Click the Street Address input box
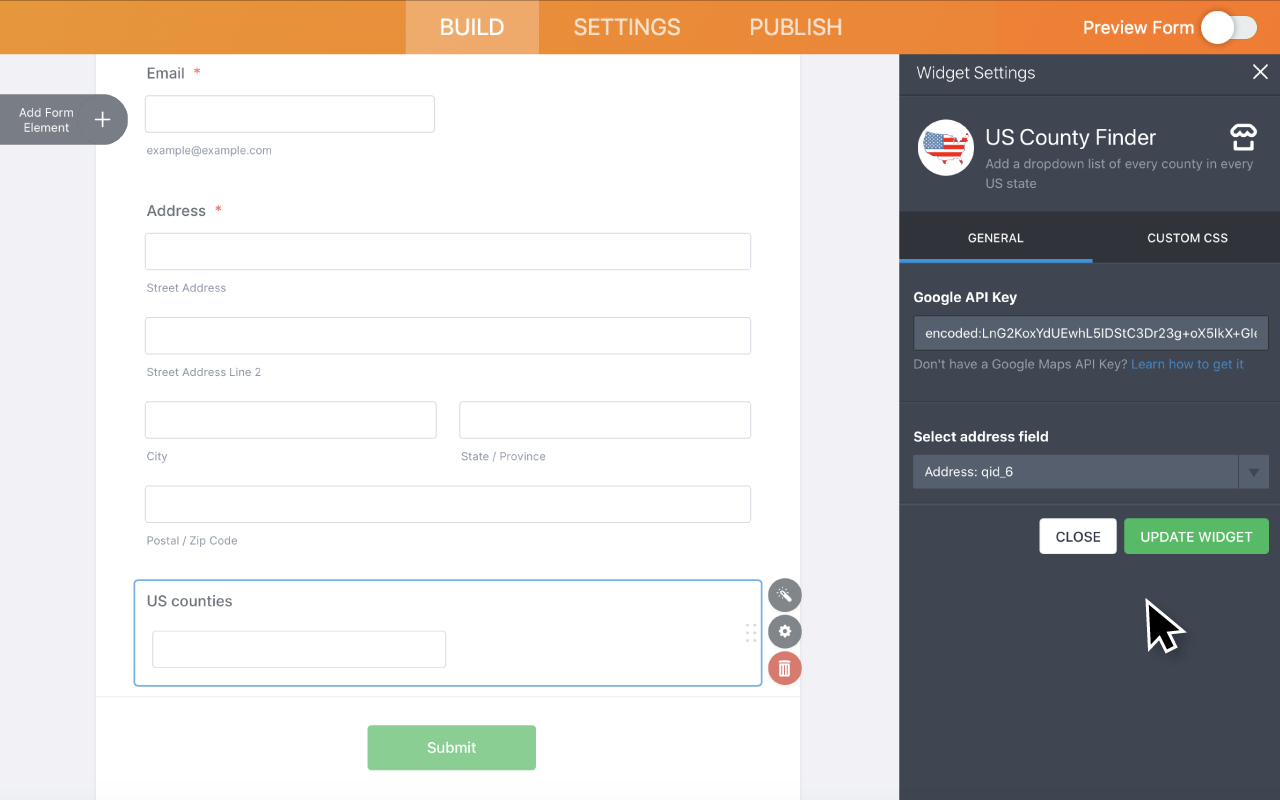This screenshot has height=800, width=1280. (447, 252)
